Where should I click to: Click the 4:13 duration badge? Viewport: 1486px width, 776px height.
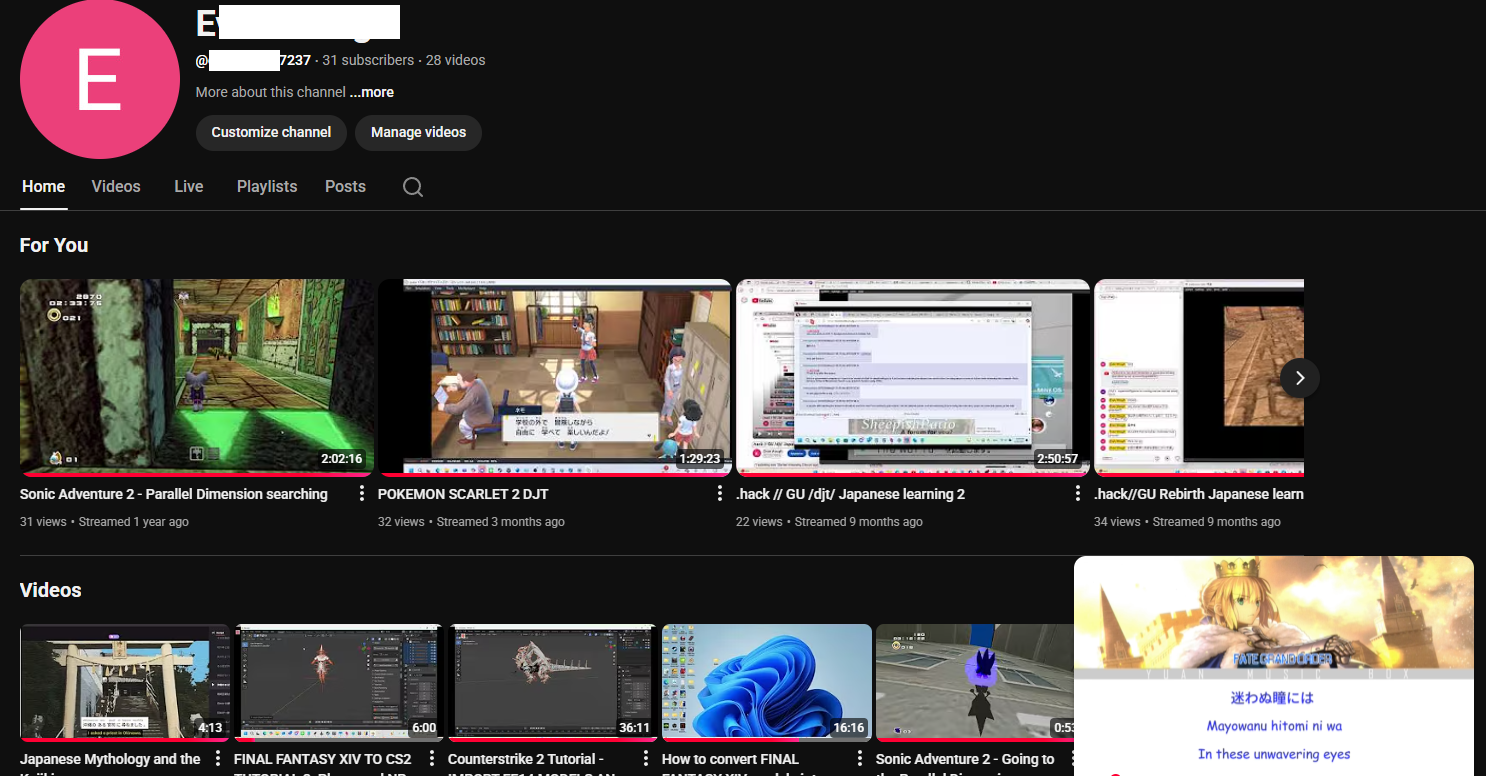click(210, 728)
